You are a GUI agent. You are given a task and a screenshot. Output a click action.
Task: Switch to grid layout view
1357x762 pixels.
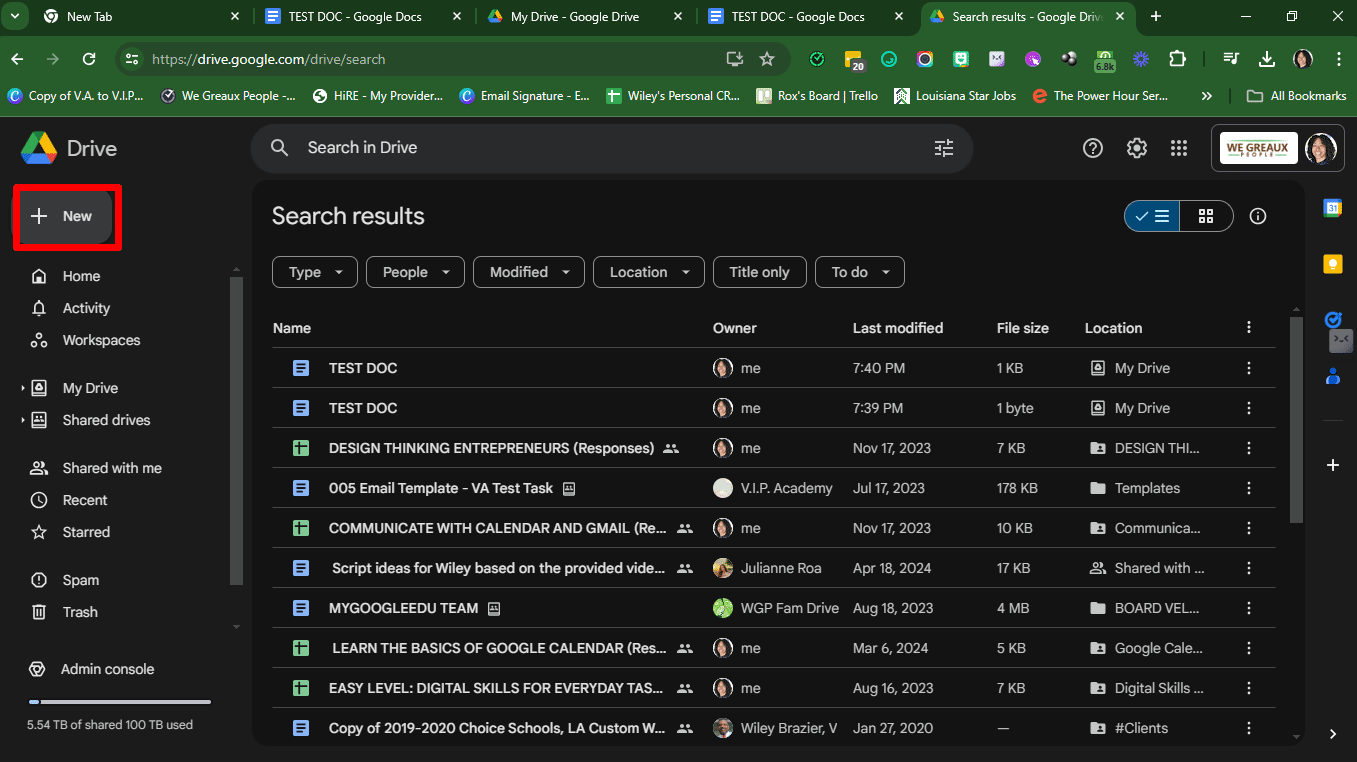click(1206, 216)
